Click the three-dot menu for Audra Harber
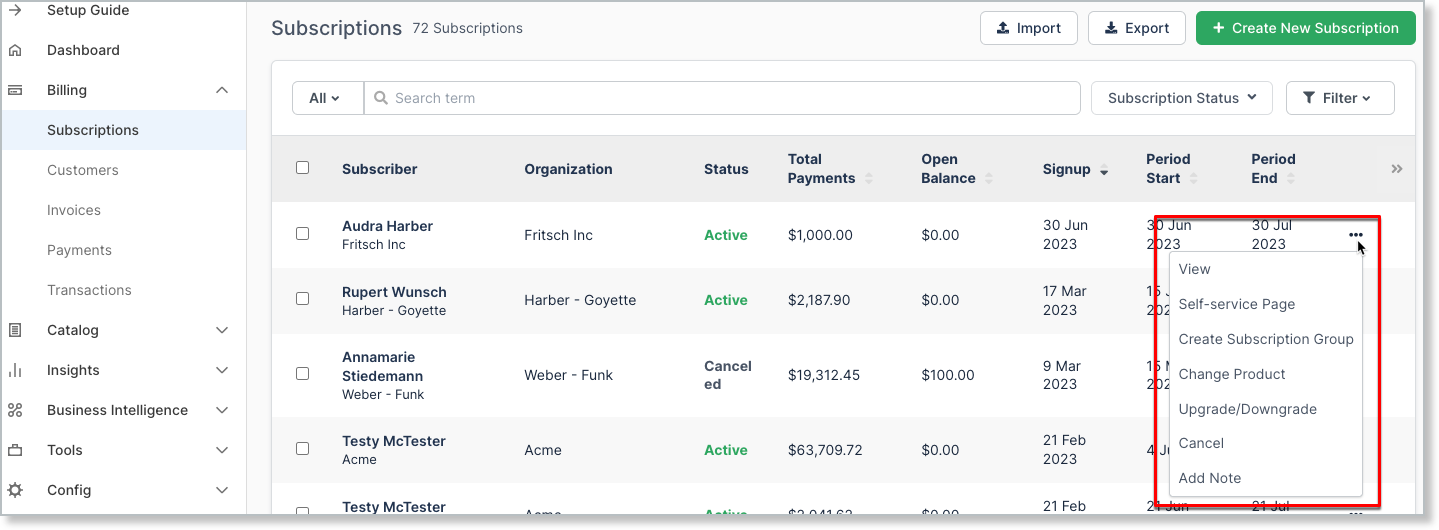 (1355, 235)
